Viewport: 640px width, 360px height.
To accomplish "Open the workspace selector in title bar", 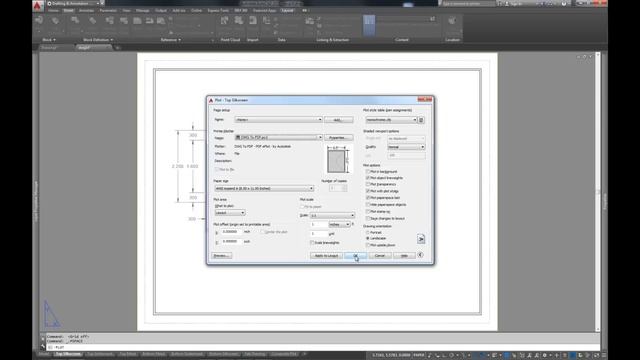I will coord(73,3).
